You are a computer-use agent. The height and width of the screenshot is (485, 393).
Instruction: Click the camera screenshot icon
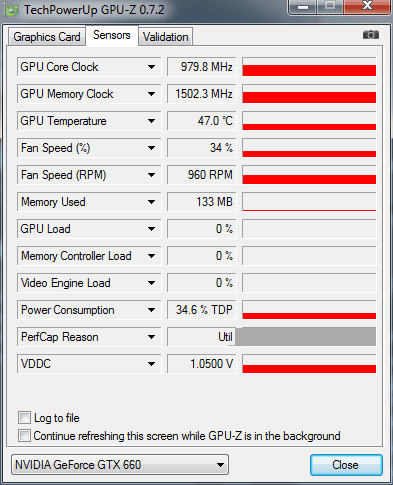371,35
